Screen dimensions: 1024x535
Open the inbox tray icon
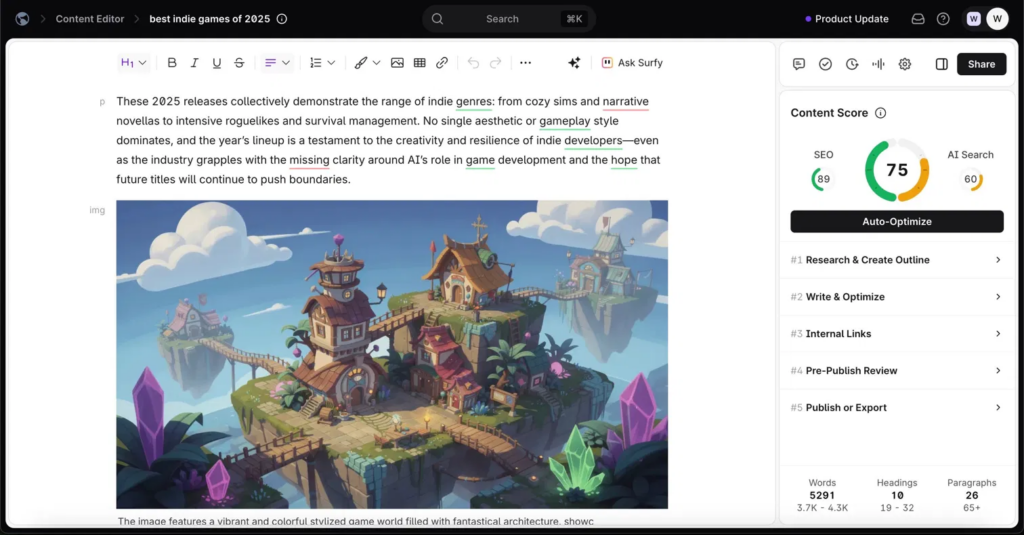click(x=918, y=19)
